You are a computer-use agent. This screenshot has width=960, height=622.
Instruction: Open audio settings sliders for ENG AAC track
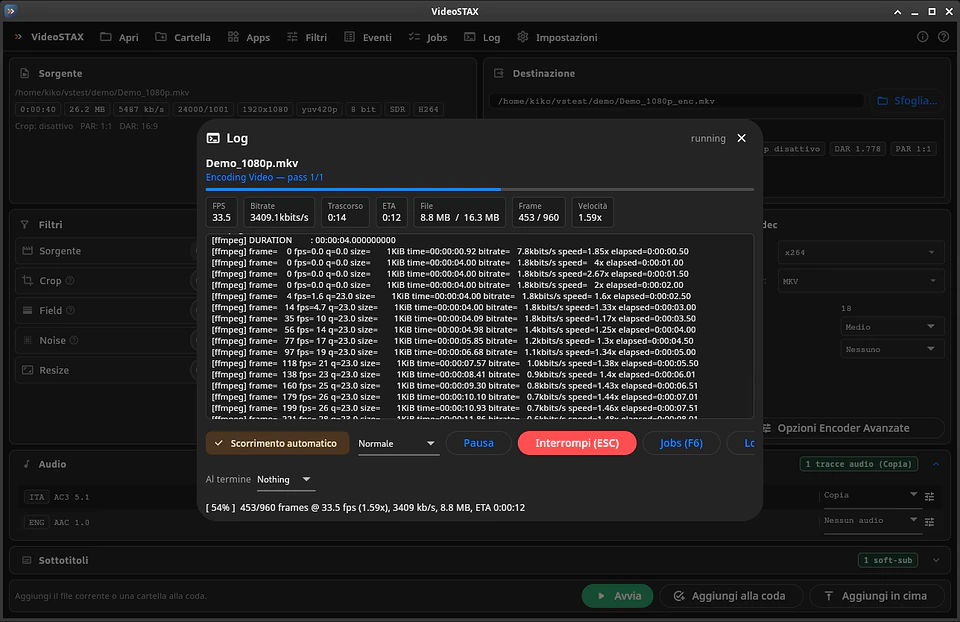929,522
